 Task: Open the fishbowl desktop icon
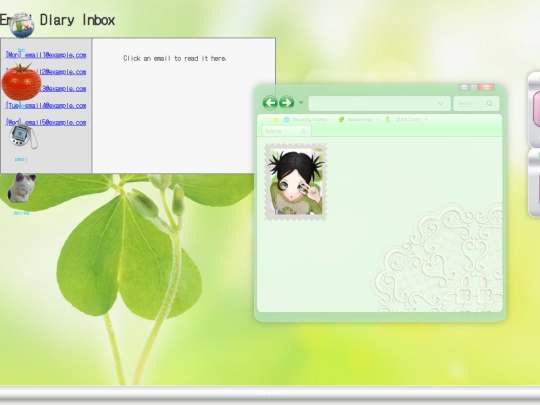coord(21,25)
